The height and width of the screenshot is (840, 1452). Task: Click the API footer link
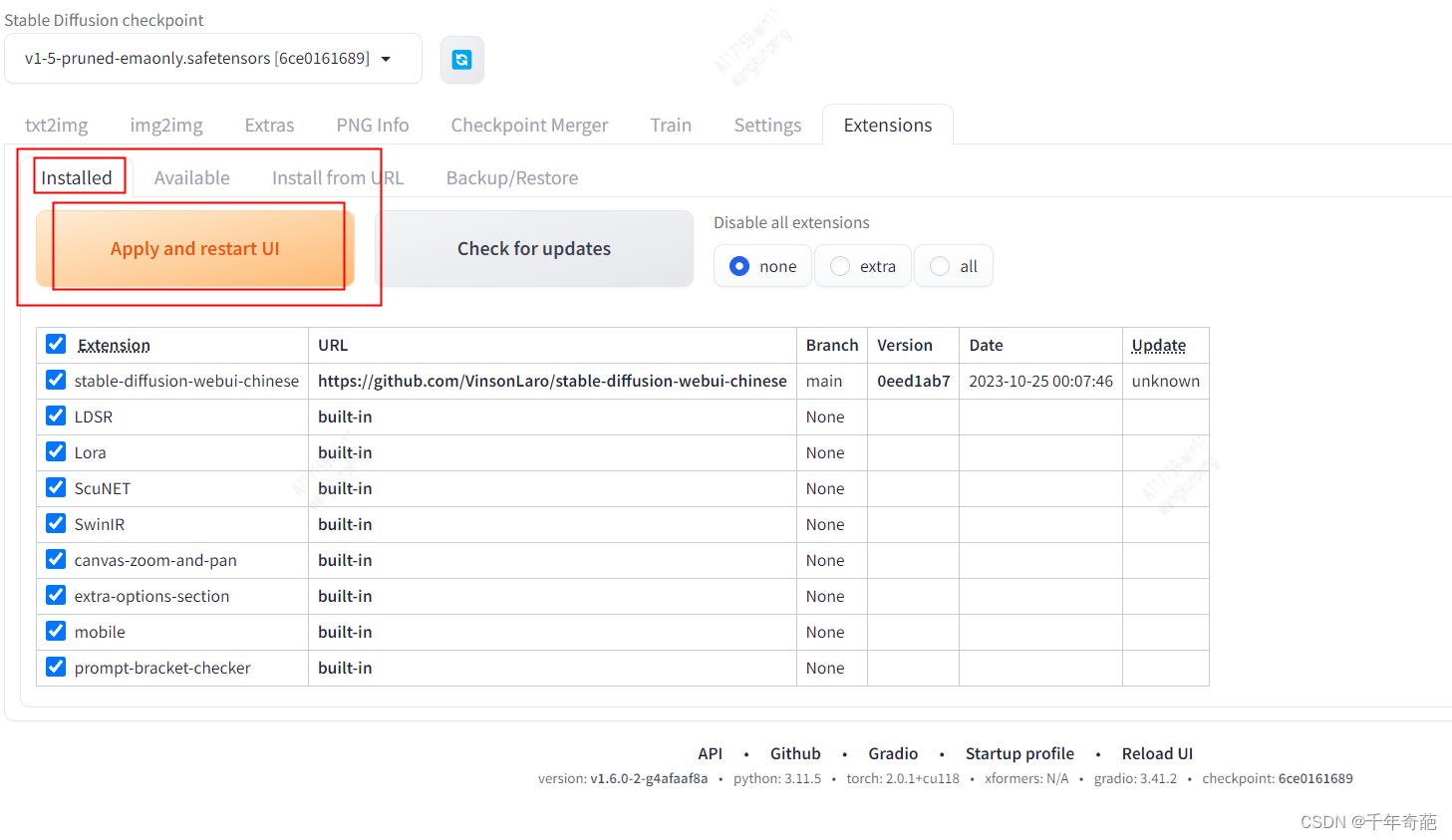pyautogui.click(x=711, y=753)
